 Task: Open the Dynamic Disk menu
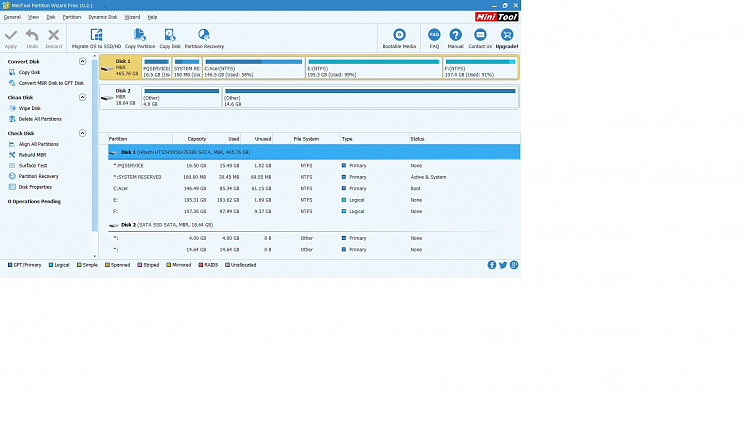click(102, 17)
